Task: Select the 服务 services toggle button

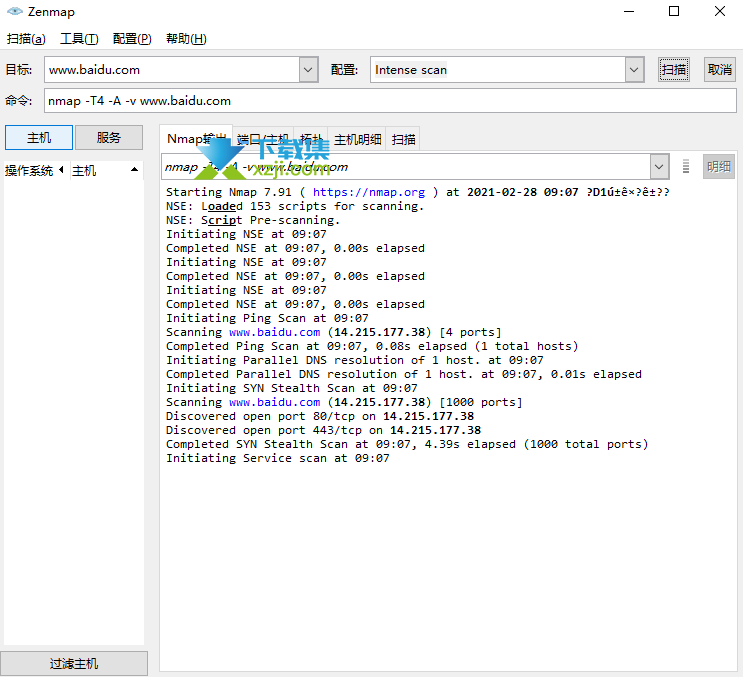Action: coord(109,137)
